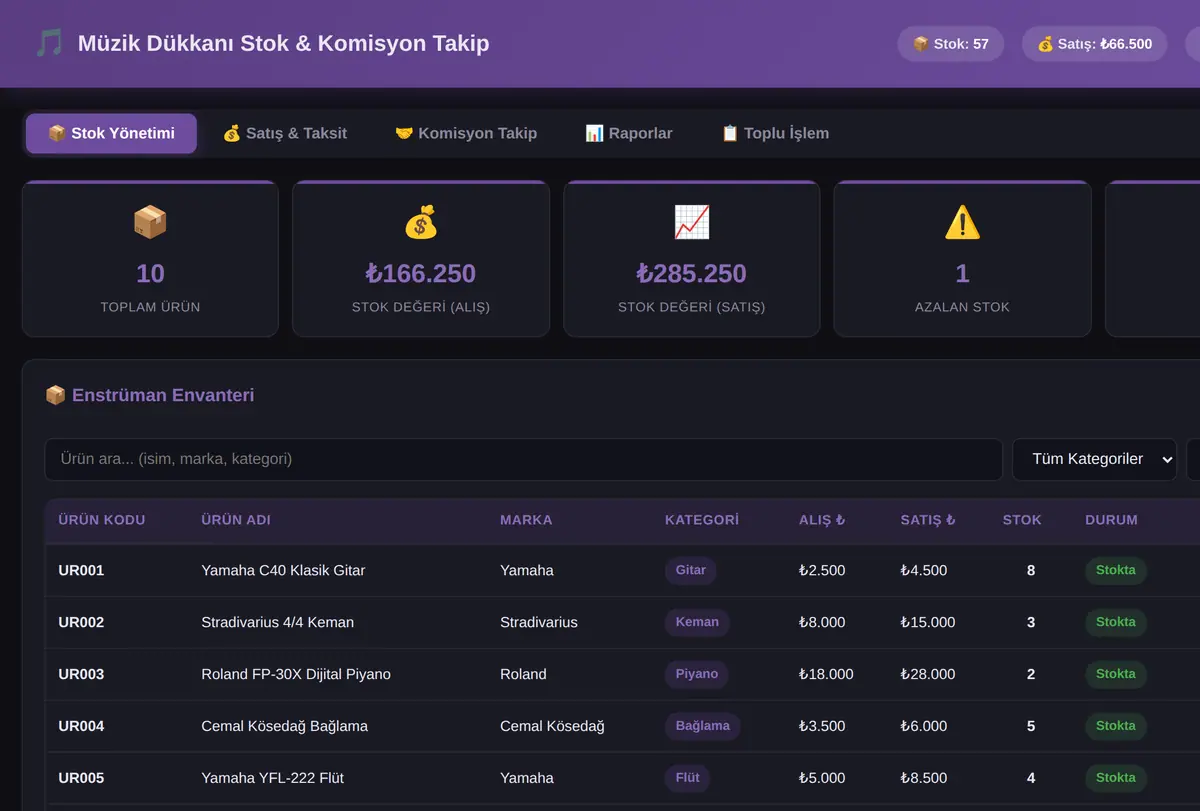Select product code UR002
The image size is (1200, 811).
coord(81,622)
